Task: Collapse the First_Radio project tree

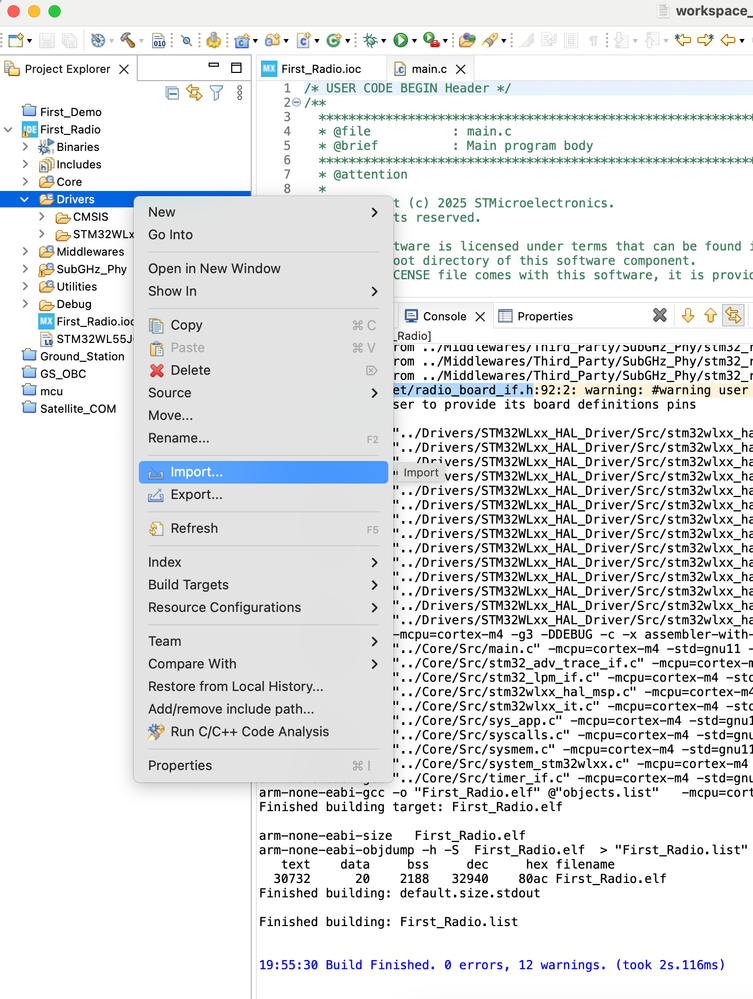Action: 8,129
